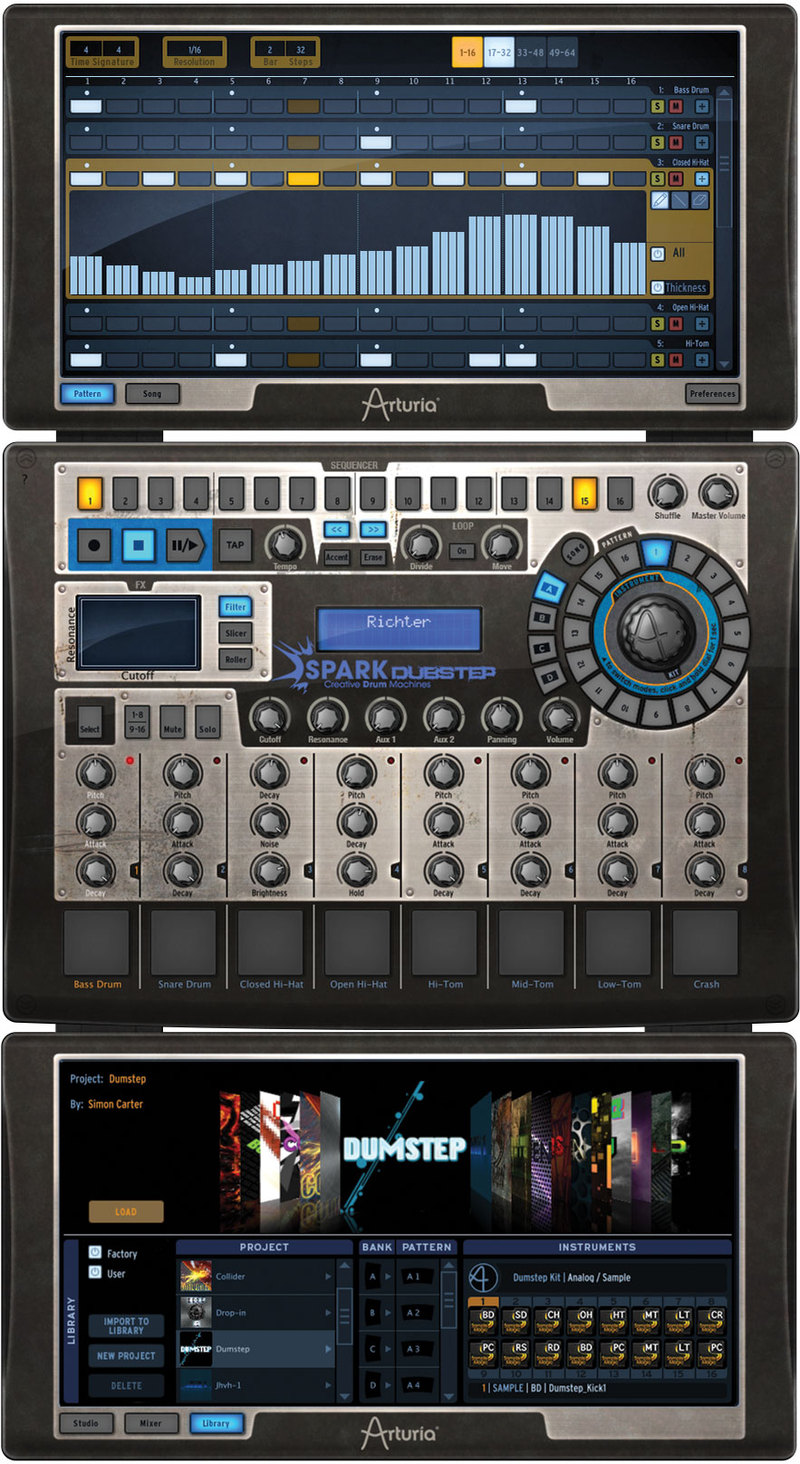The height and width of the screenshot is (1464, 800).
Task: Mute the Open Hi-Hat track
Action: (x=676, y=323)
